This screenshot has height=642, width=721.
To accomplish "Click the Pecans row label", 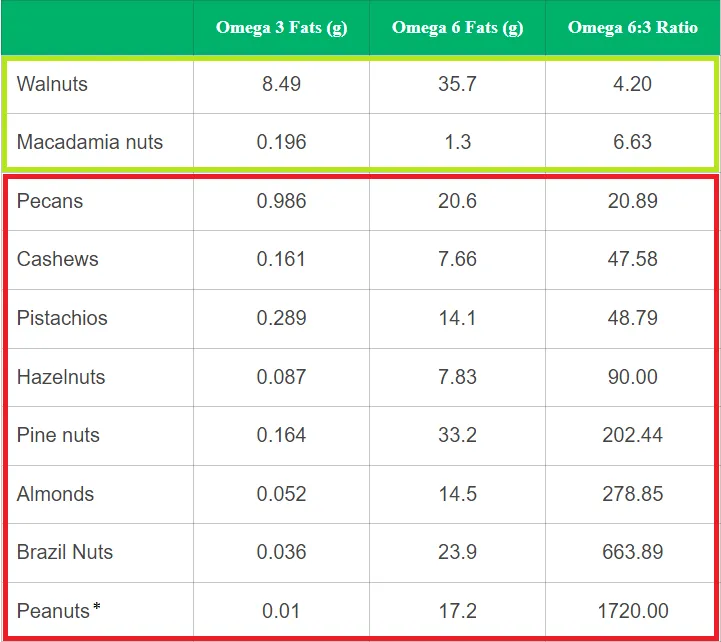I will [50, 201].
